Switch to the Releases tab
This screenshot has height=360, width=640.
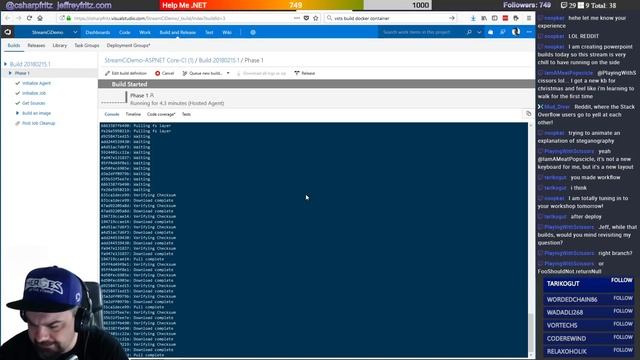[x=36, y=46]
